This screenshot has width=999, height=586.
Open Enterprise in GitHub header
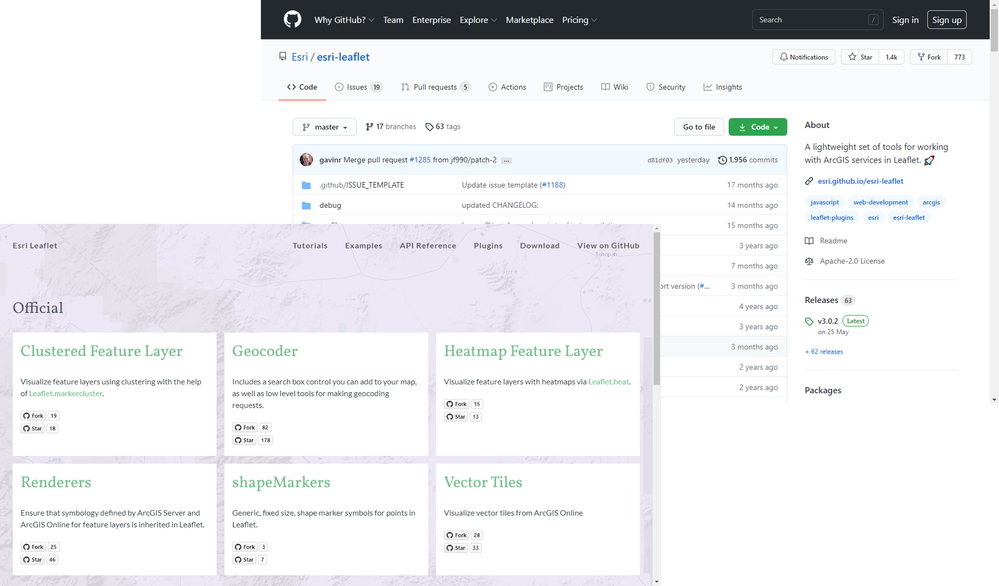point(431,20)
